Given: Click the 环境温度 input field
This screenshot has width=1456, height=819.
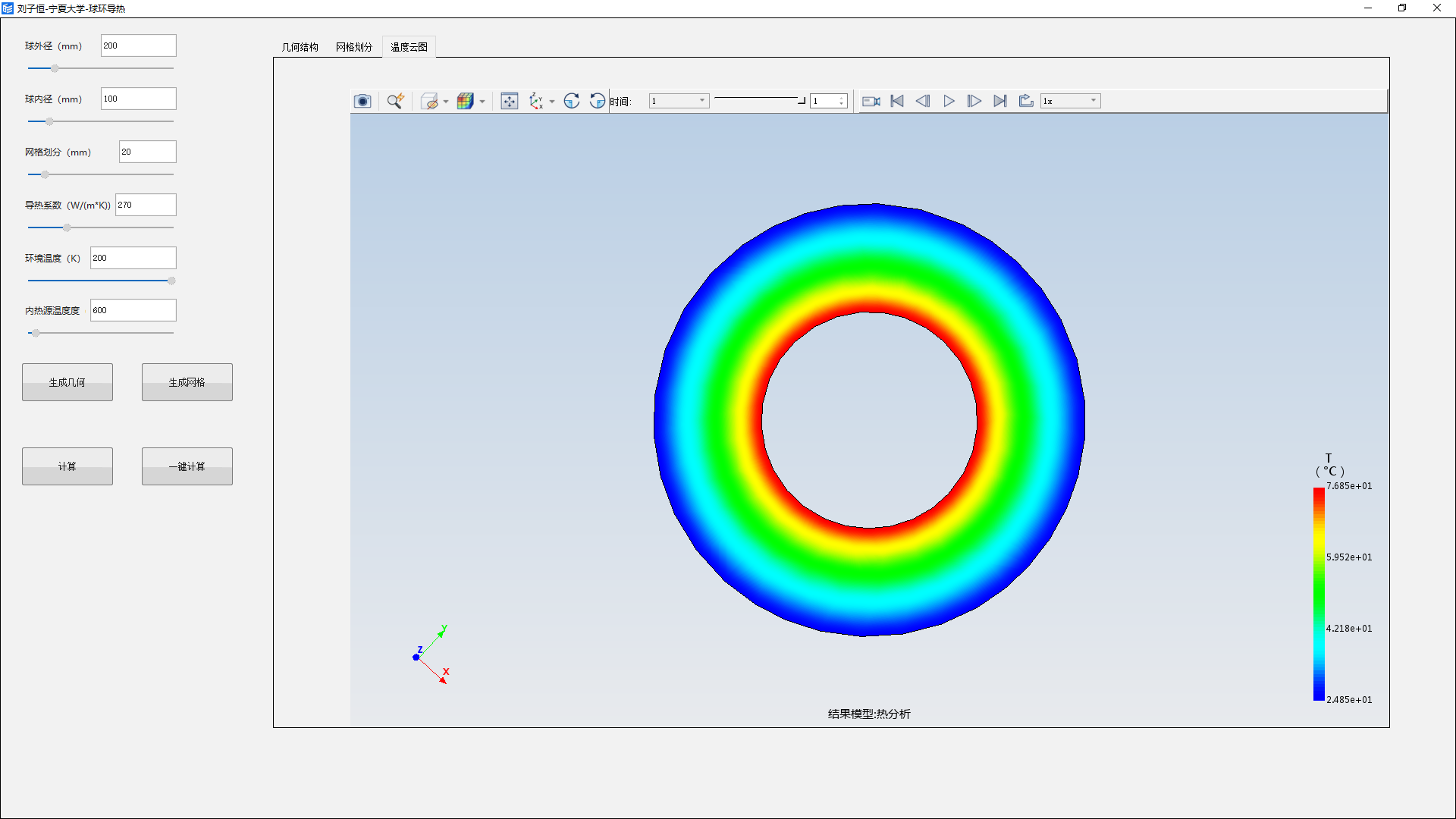Looking at the screenshot, I should pos(133,258).
